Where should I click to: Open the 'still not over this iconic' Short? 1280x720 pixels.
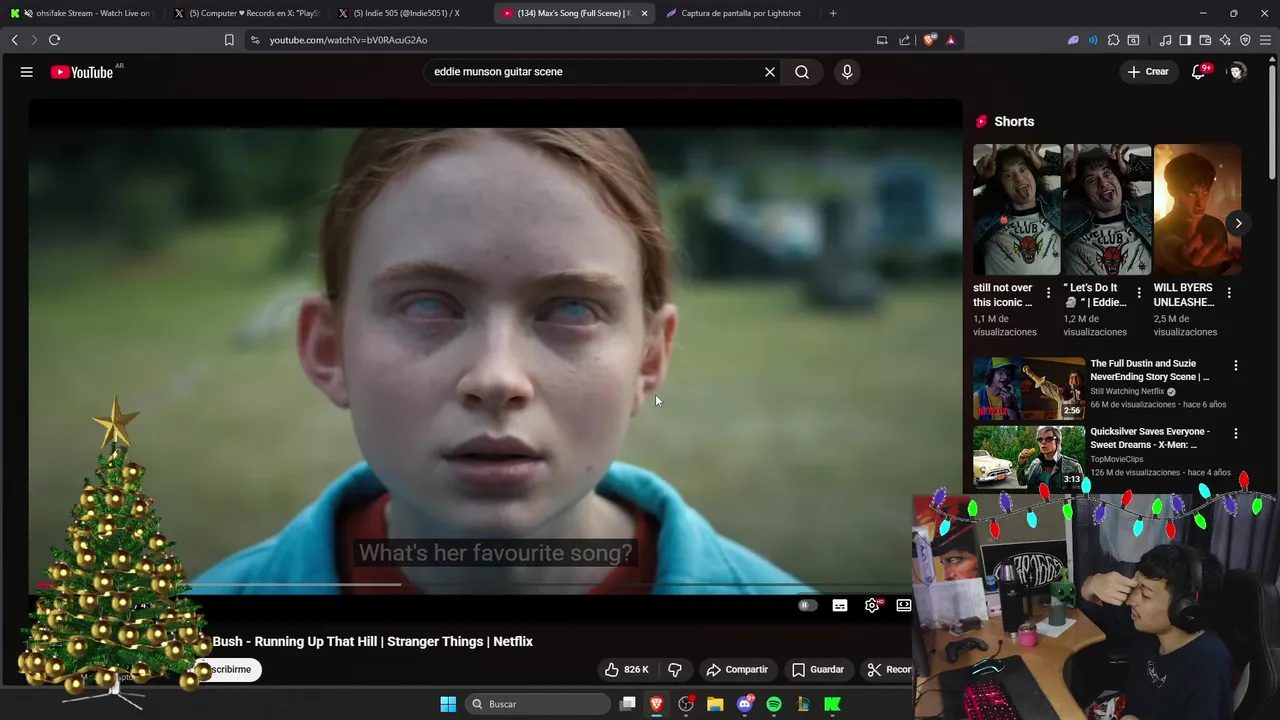(1016, 209)
